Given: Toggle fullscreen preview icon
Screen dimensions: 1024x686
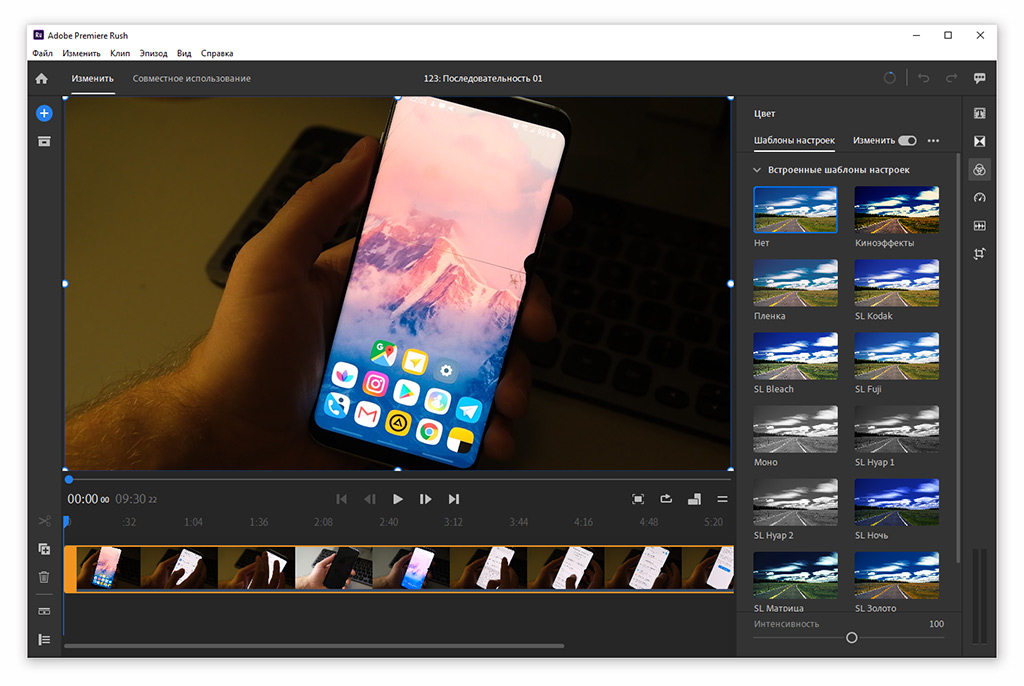Looking at the screenshot, I should pyautogui.click(x=638, y=499).
